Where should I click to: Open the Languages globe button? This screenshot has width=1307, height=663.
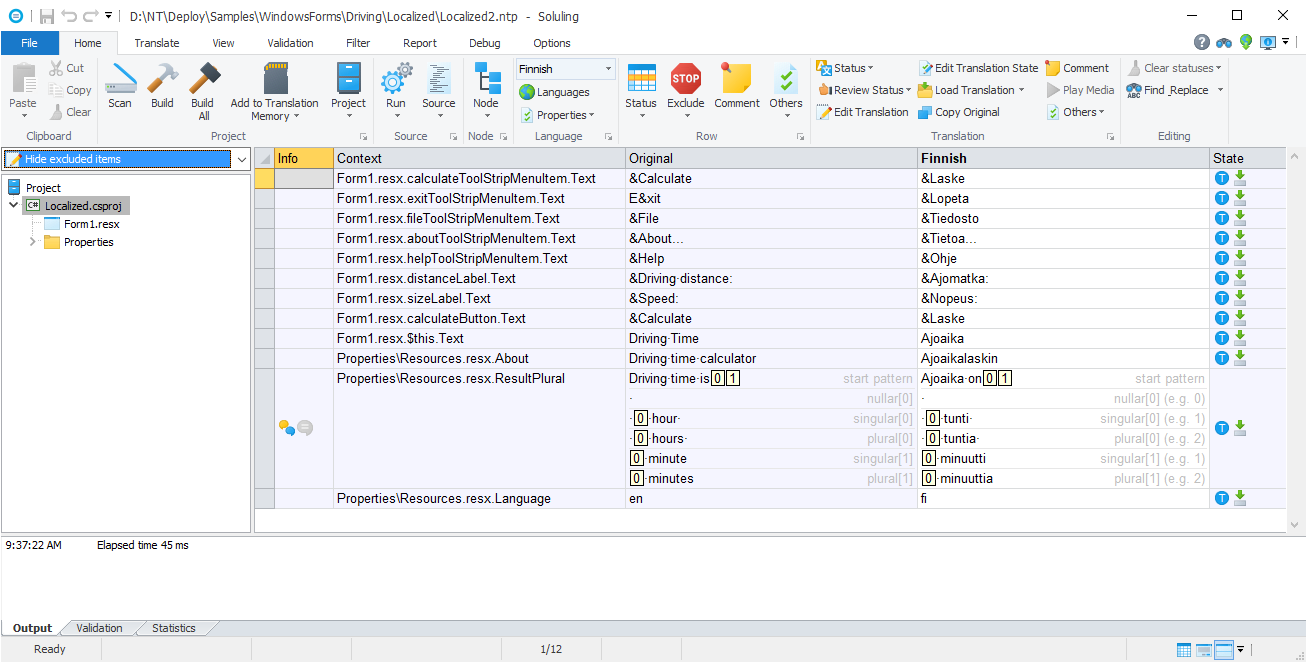click(x=555, y=92)
